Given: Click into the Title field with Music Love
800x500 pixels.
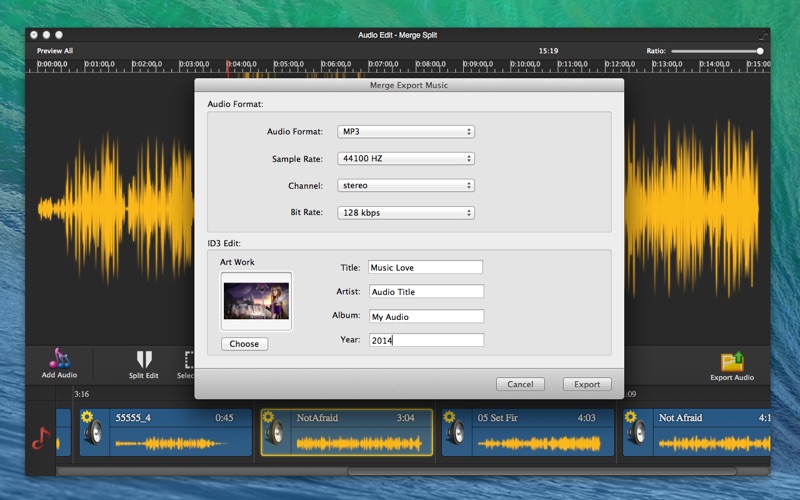Looking at the screenshot, I should [425, 267].
